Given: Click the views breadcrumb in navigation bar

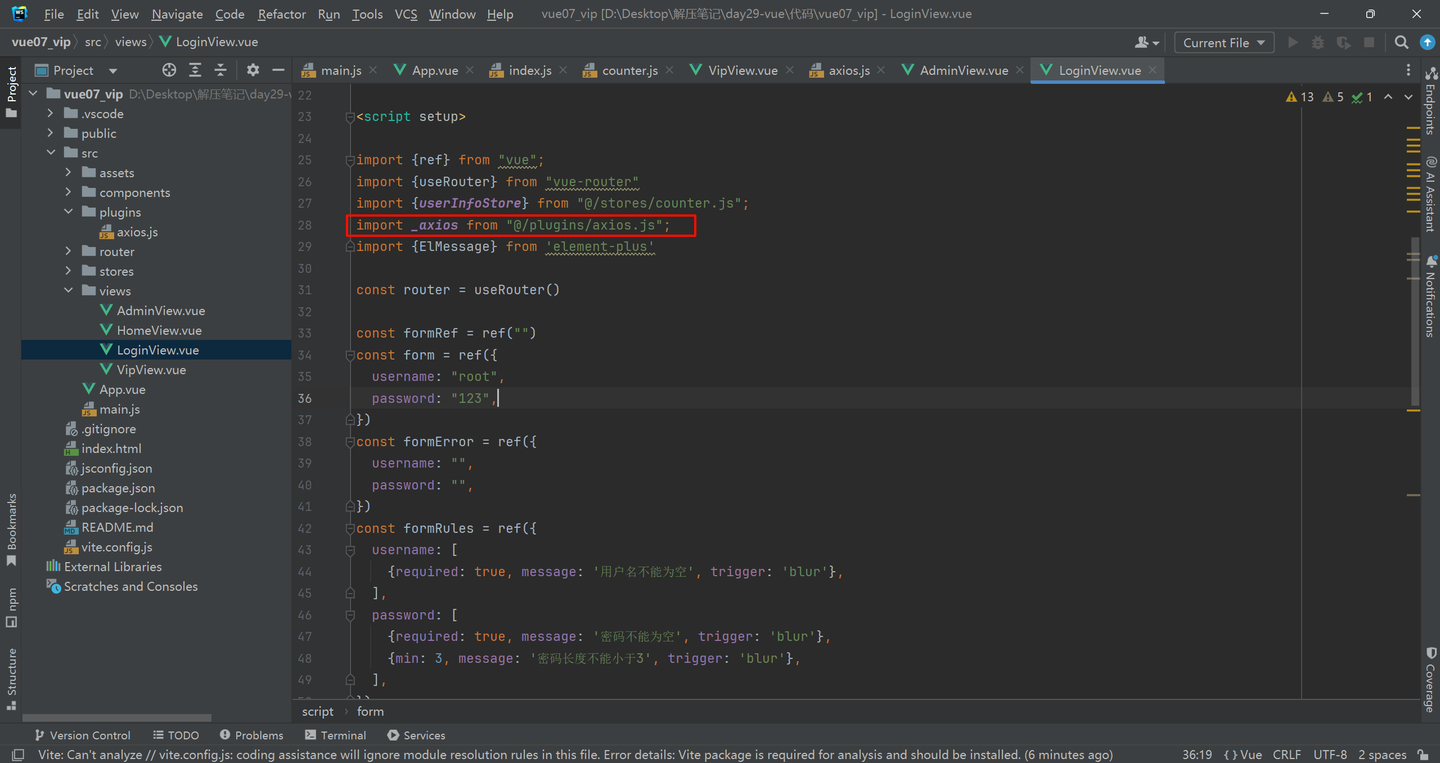Looking at the screenshot, I should [130, 42].
